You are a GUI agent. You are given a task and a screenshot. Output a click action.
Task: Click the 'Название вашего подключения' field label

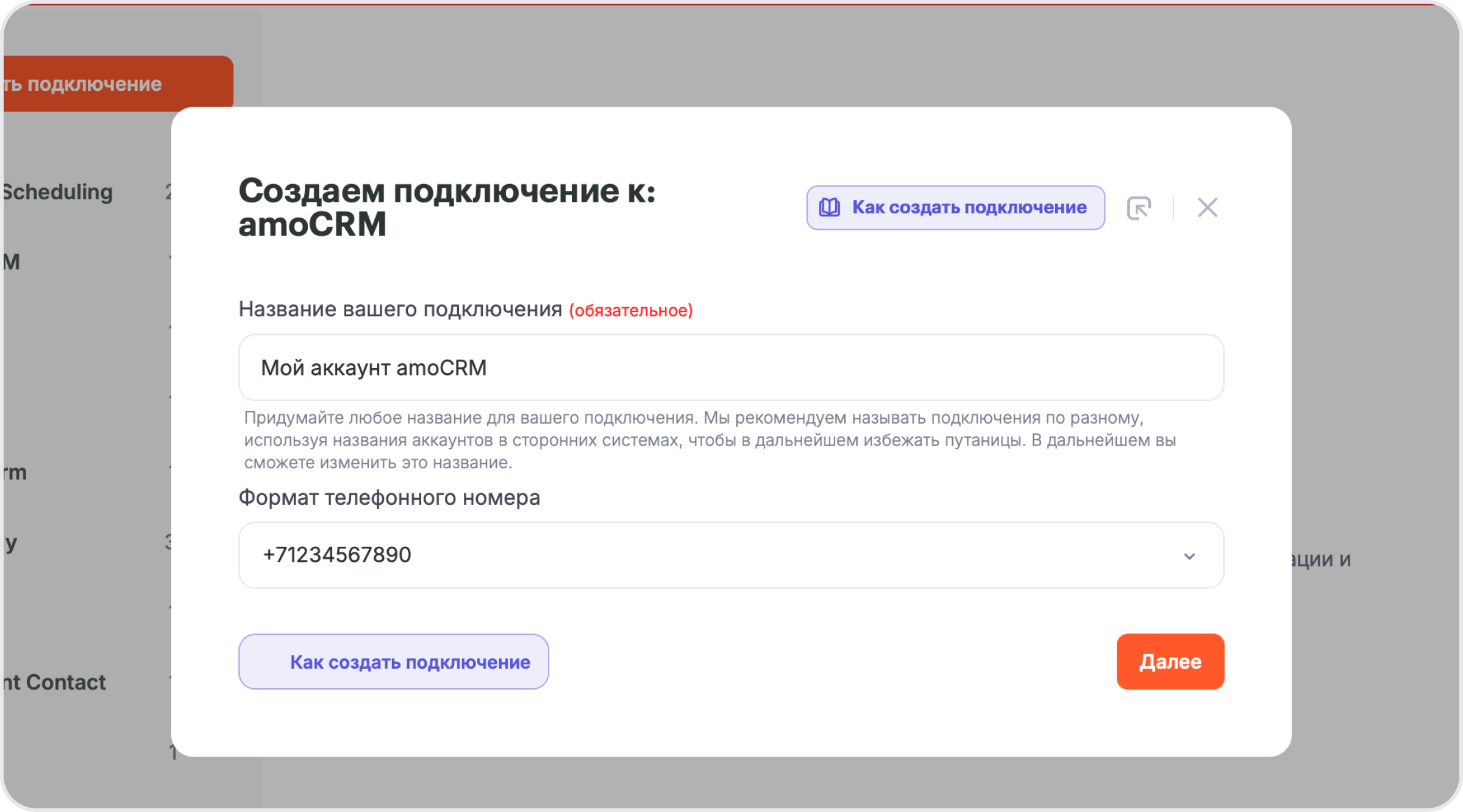point(400,309)
